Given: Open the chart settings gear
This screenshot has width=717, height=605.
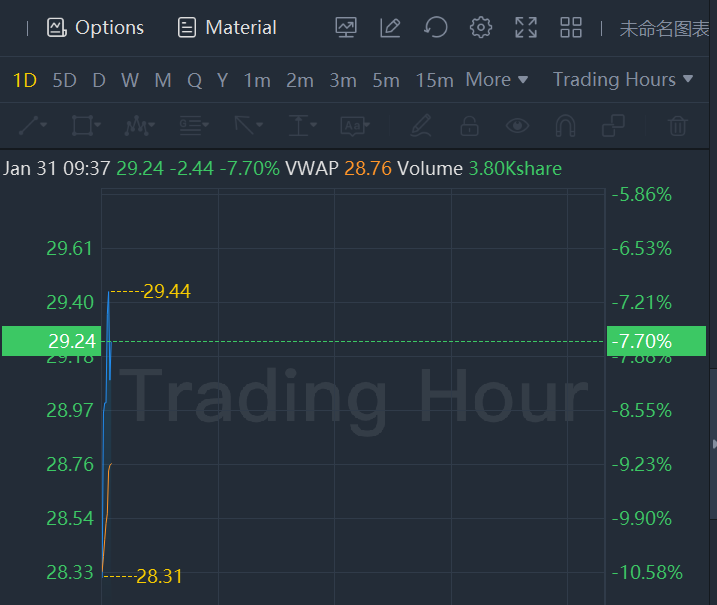Looking at the screenshot, I should [x=481, y=28].
